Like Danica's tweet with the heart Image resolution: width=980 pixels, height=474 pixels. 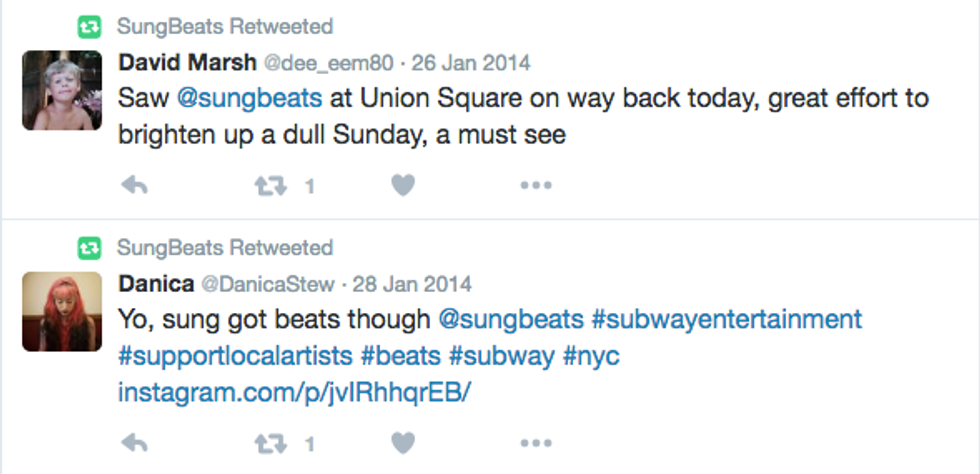pyautogui.click(x=403, y=442)
